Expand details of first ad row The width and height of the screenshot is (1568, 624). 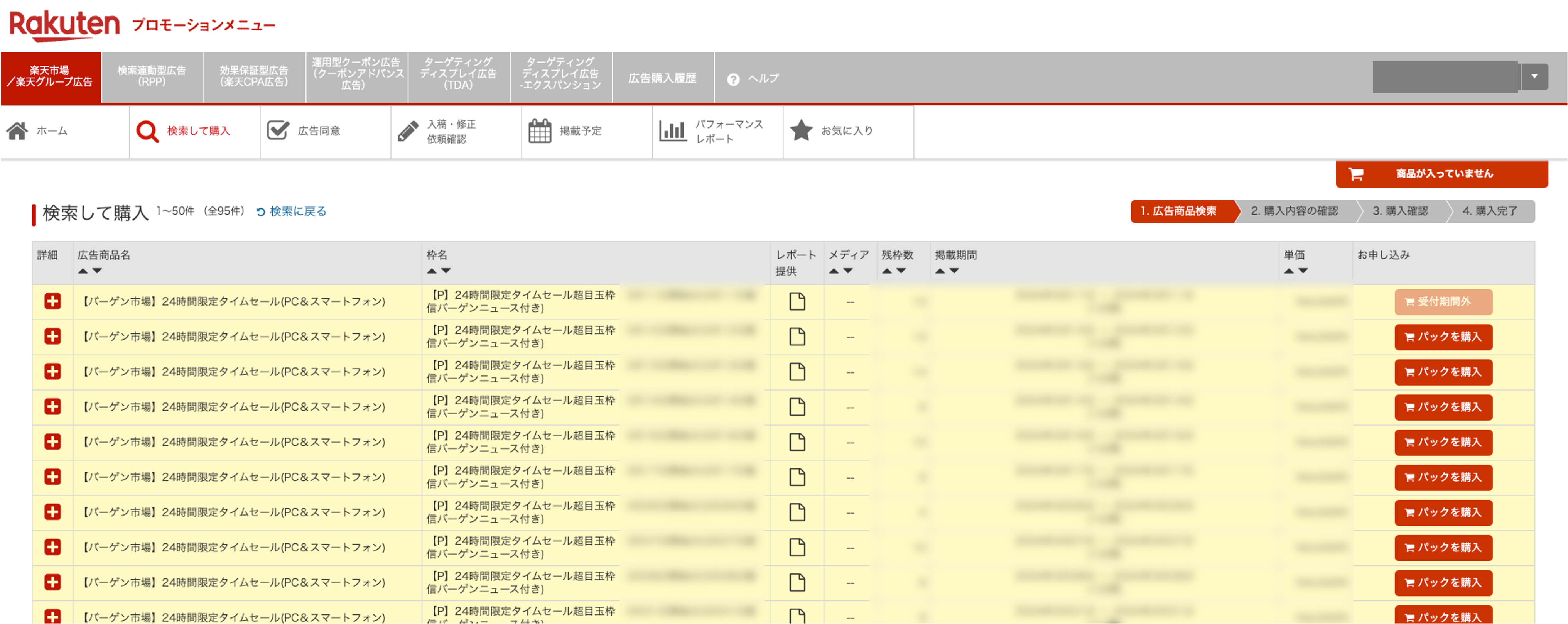click(x=52, y=301)
